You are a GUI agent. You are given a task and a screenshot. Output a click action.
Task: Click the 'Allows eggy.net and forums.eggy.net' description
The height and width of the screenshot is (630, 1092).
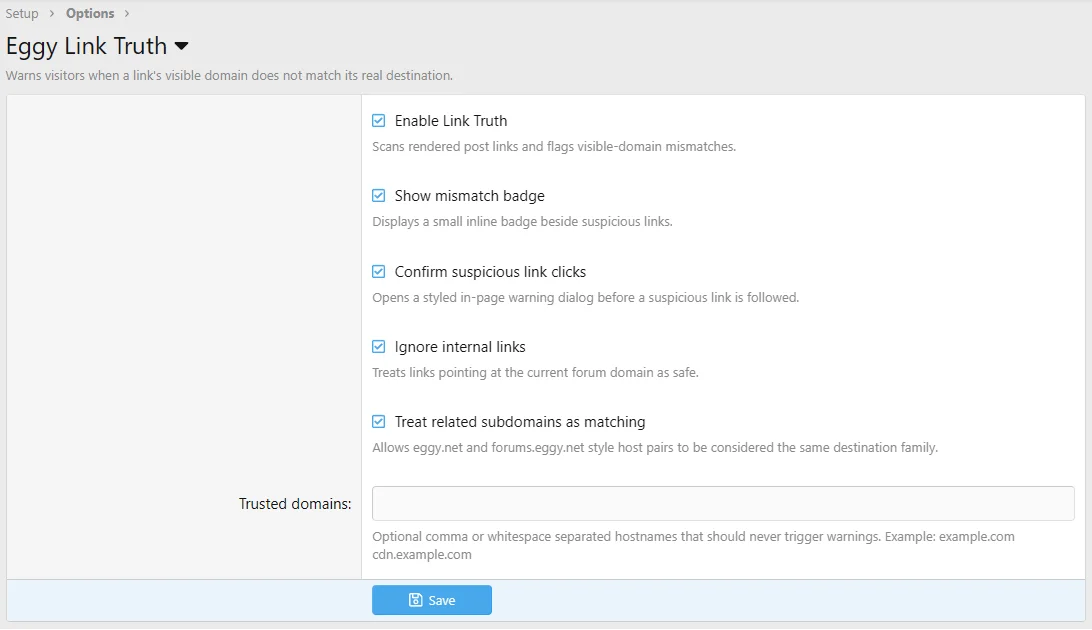pyautogui.click(x=655, y=448)
